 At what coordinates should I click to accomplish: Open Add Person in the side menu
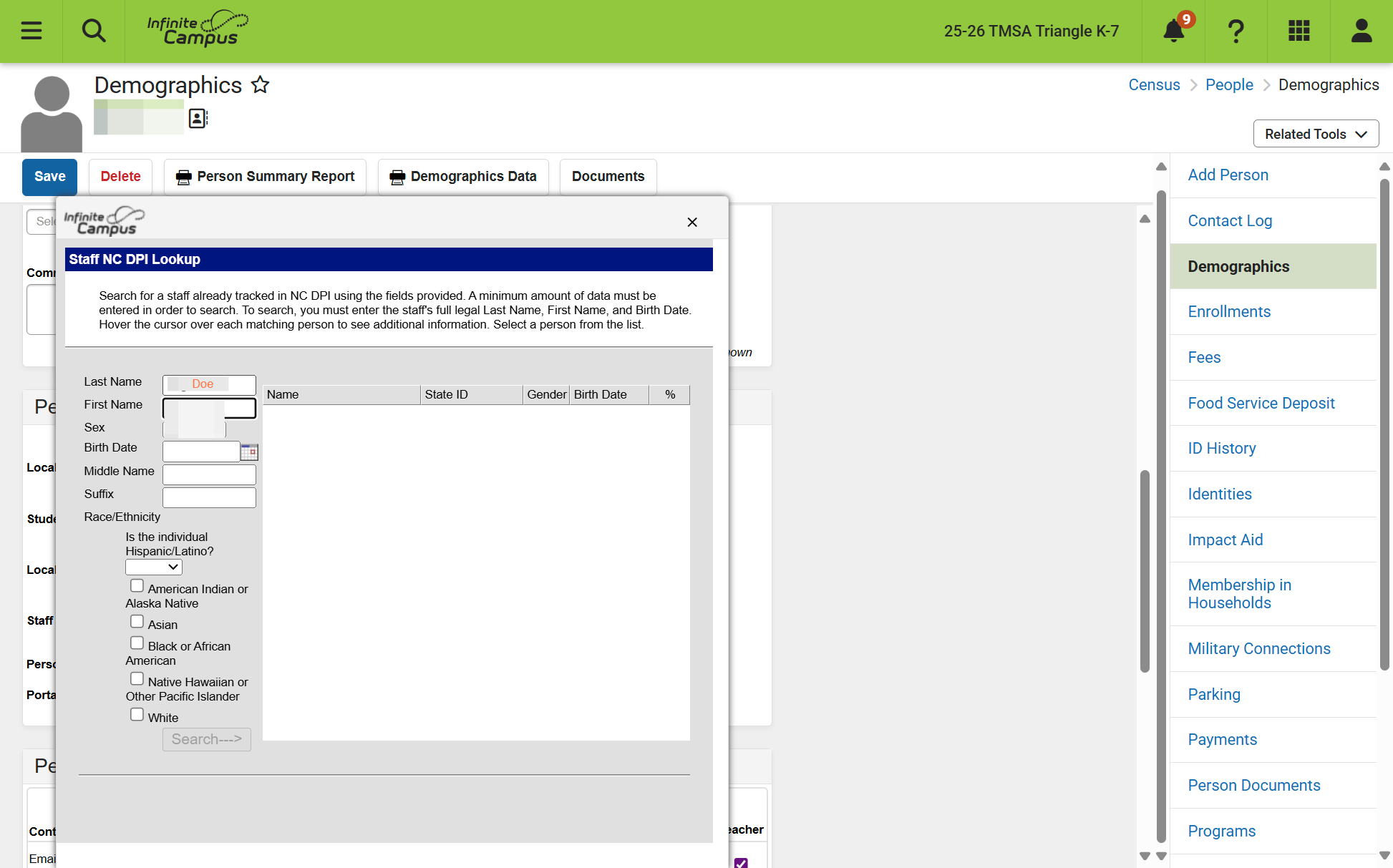(1273, 175)
